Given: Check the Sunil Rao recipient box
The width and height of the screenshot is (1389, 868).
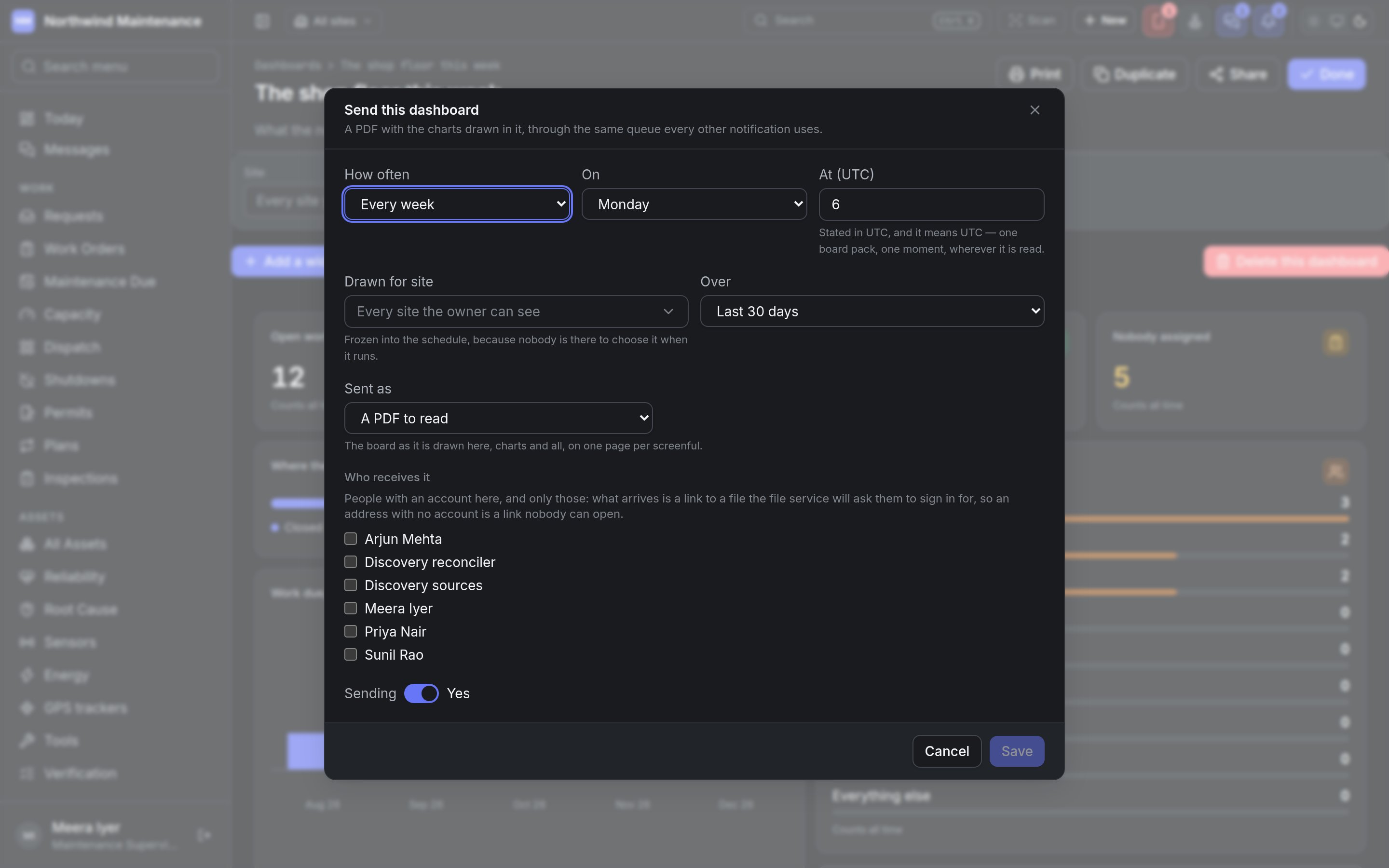Looking at the screenshot, I should (350, 654).
